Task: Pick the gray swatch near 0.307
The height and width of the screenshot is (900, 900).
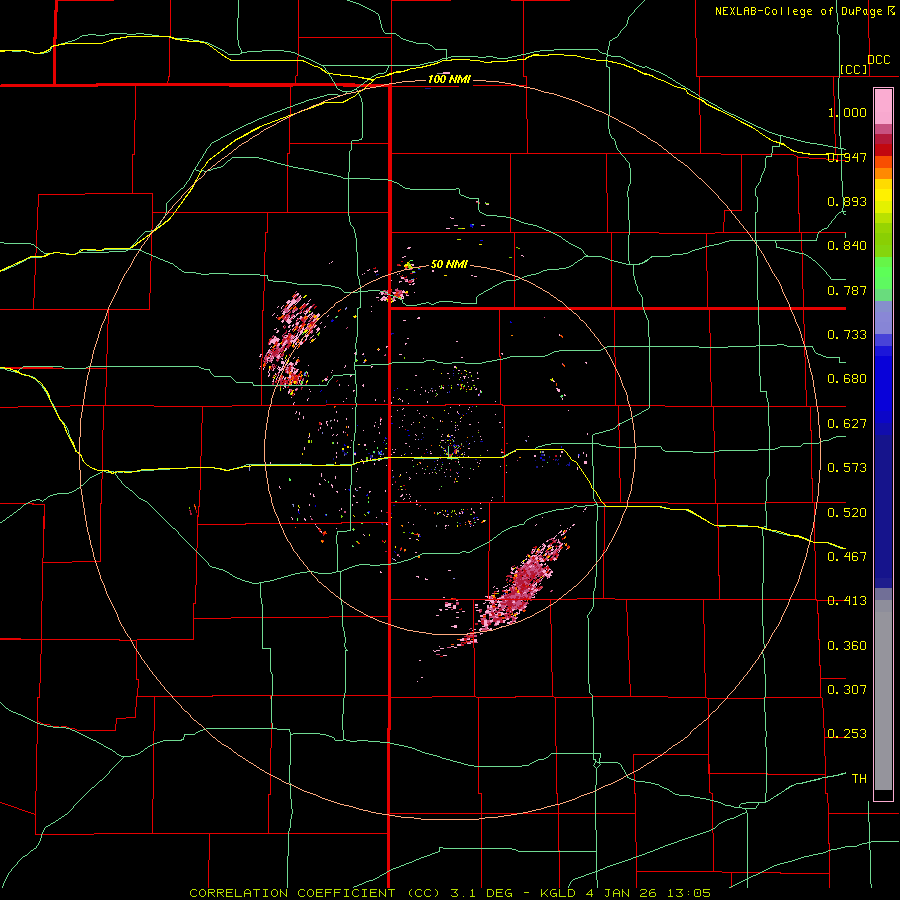Action: pyautogui.click(x=883, y=695)
